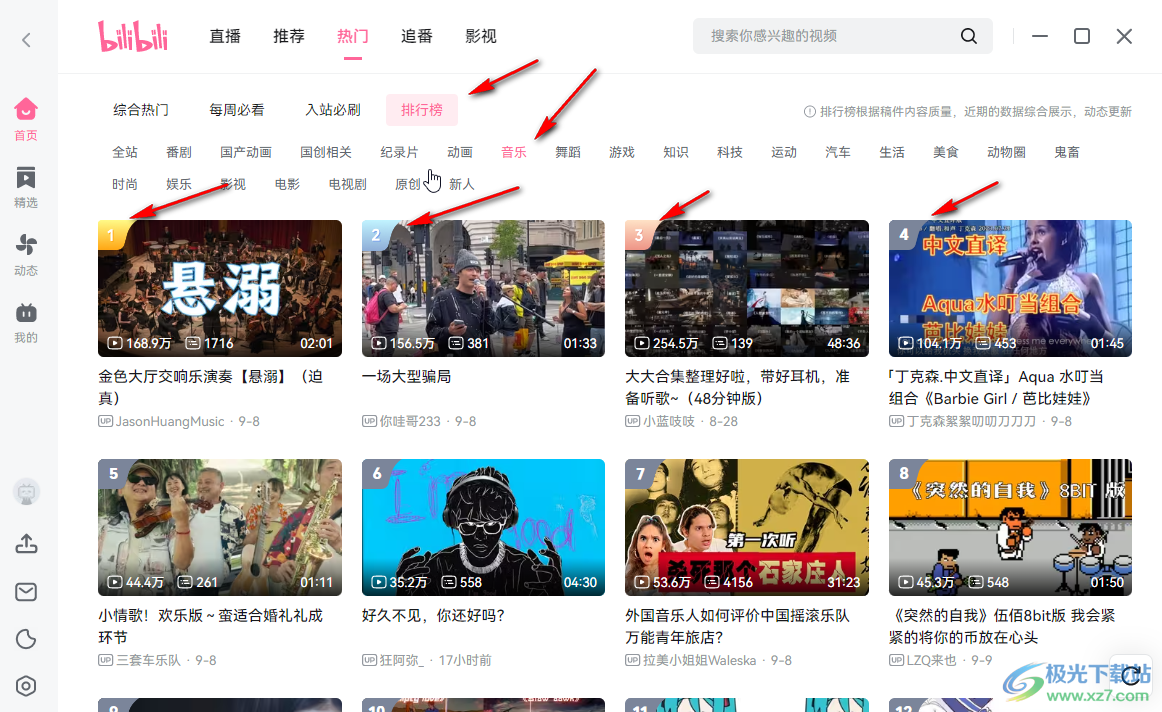Choose the 国创相关 ranking category
Viewport: 1162px width, 712px height.
(x=326, y=152)
